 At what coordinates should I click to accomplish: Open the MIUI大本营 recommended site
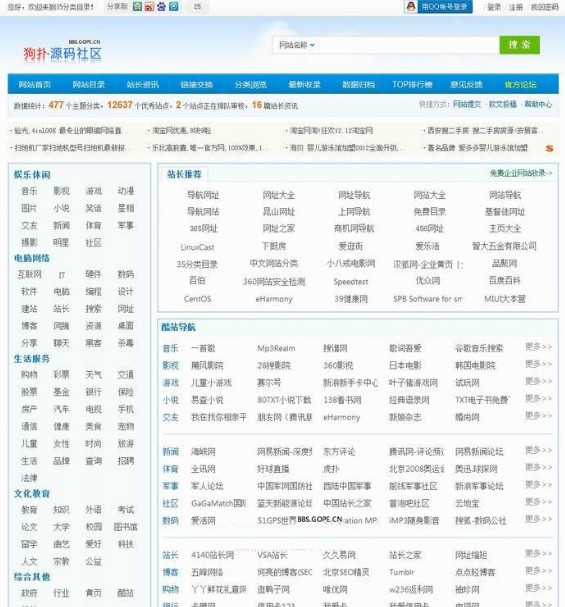pos(505,299)
